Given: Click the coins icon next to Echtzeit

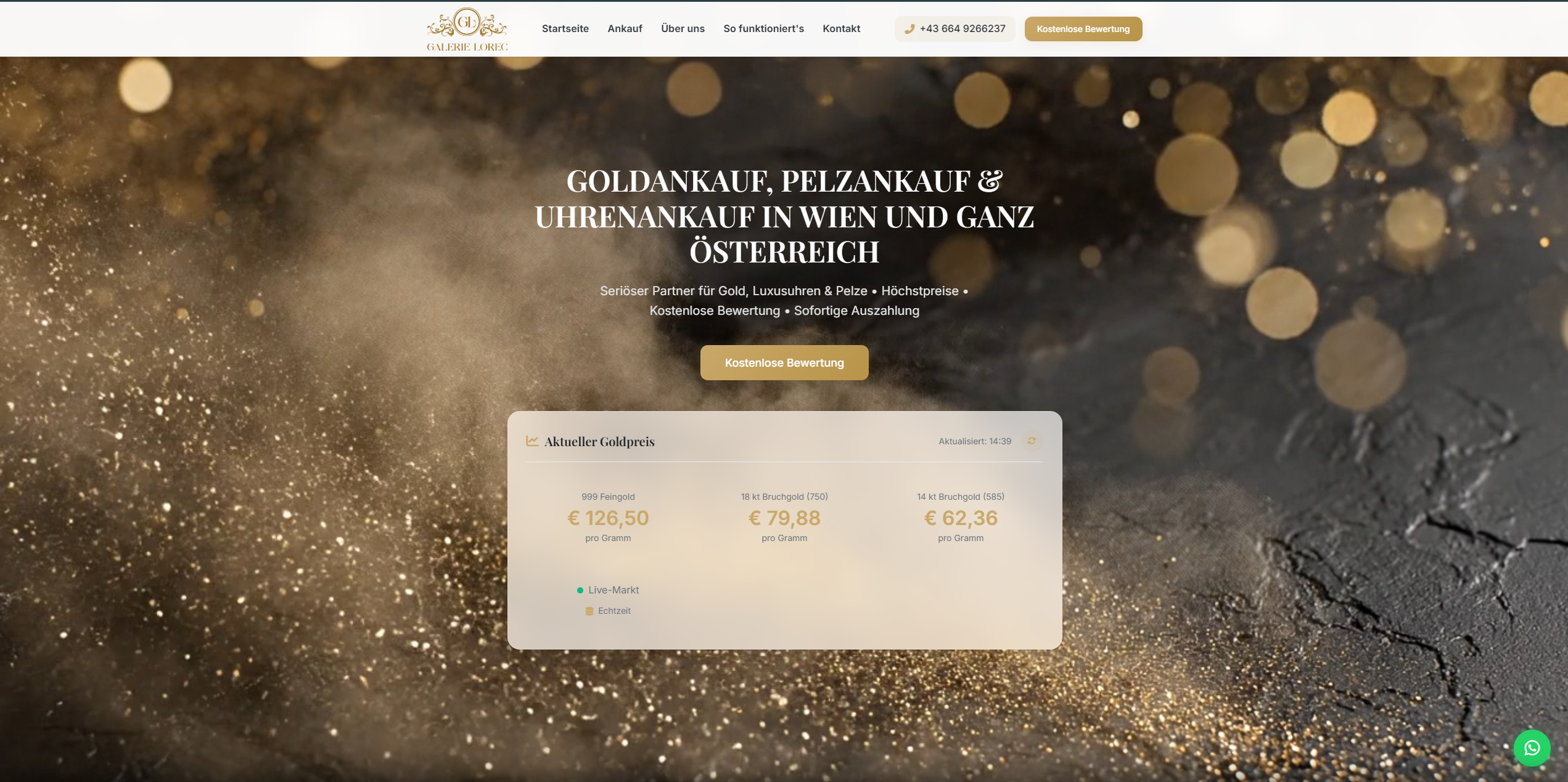Looking at the screenshot, I should click(x=589, y=611).
